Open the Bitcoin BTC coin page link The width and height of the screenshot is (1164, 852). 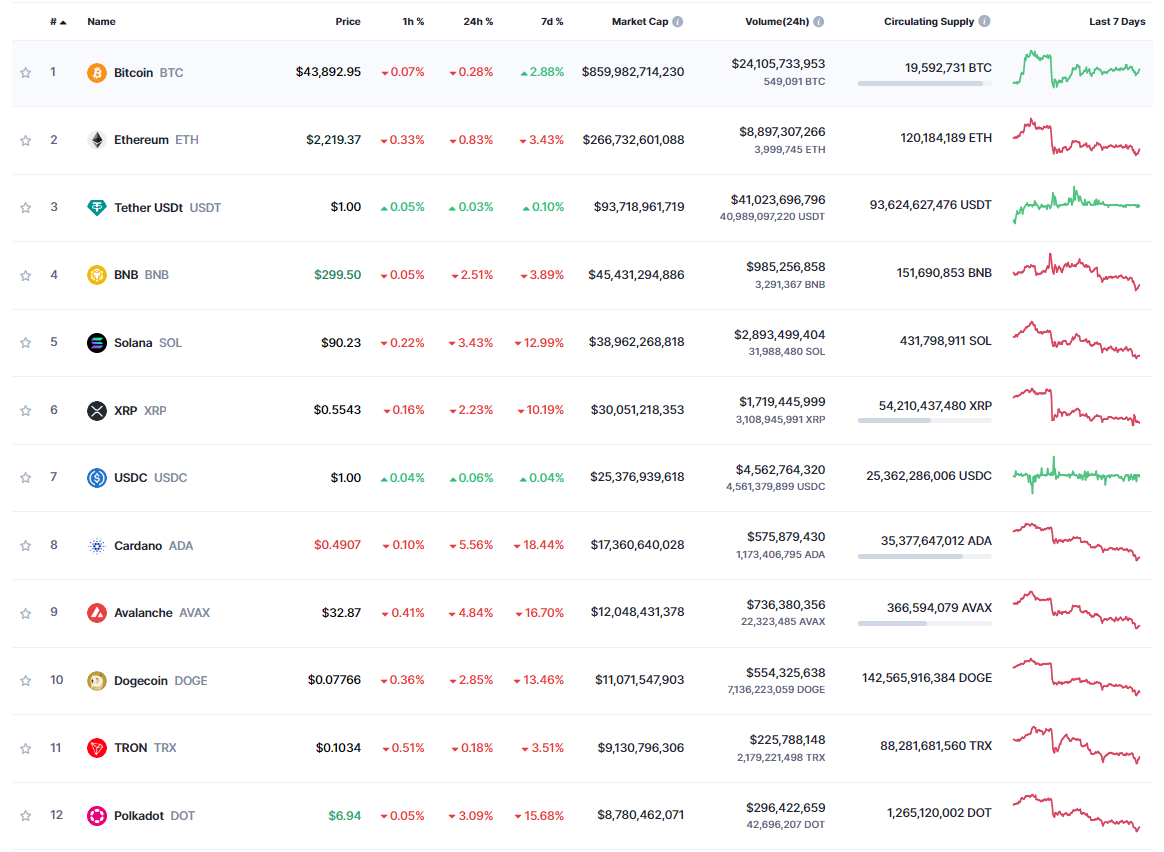(148, 73)
